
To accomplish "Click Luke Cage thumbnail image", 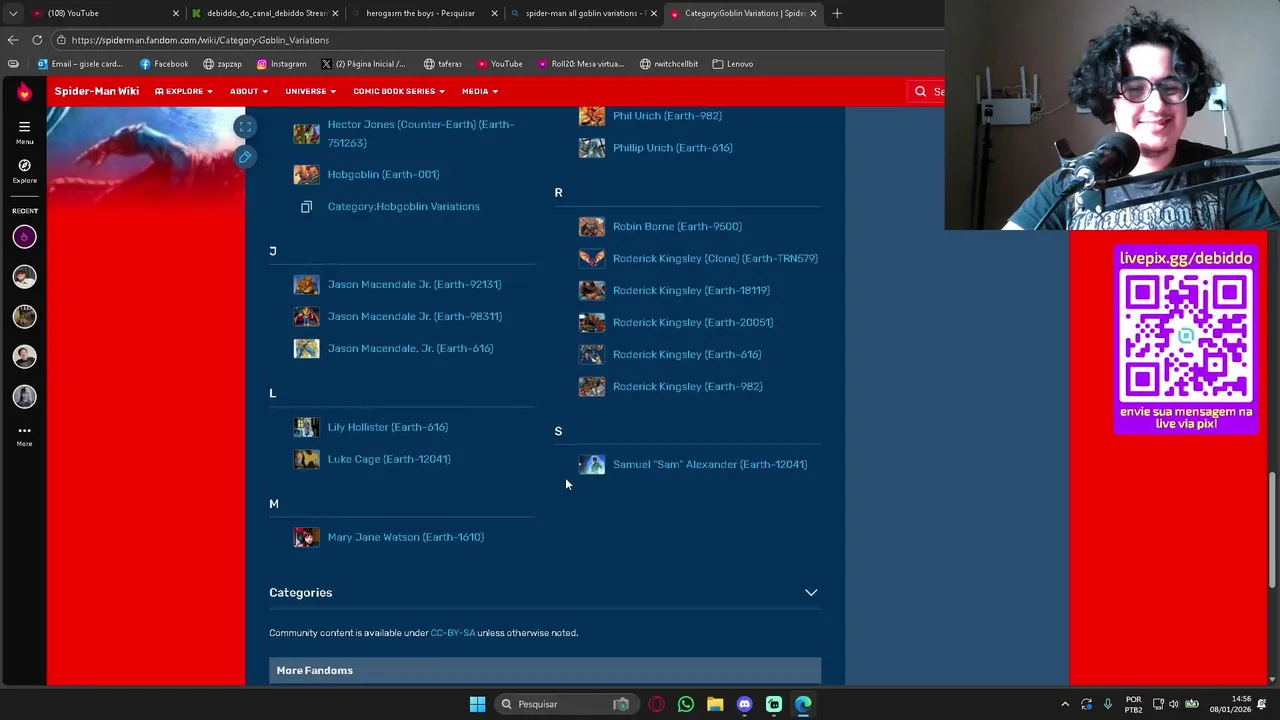I will [x=306, y=459].
